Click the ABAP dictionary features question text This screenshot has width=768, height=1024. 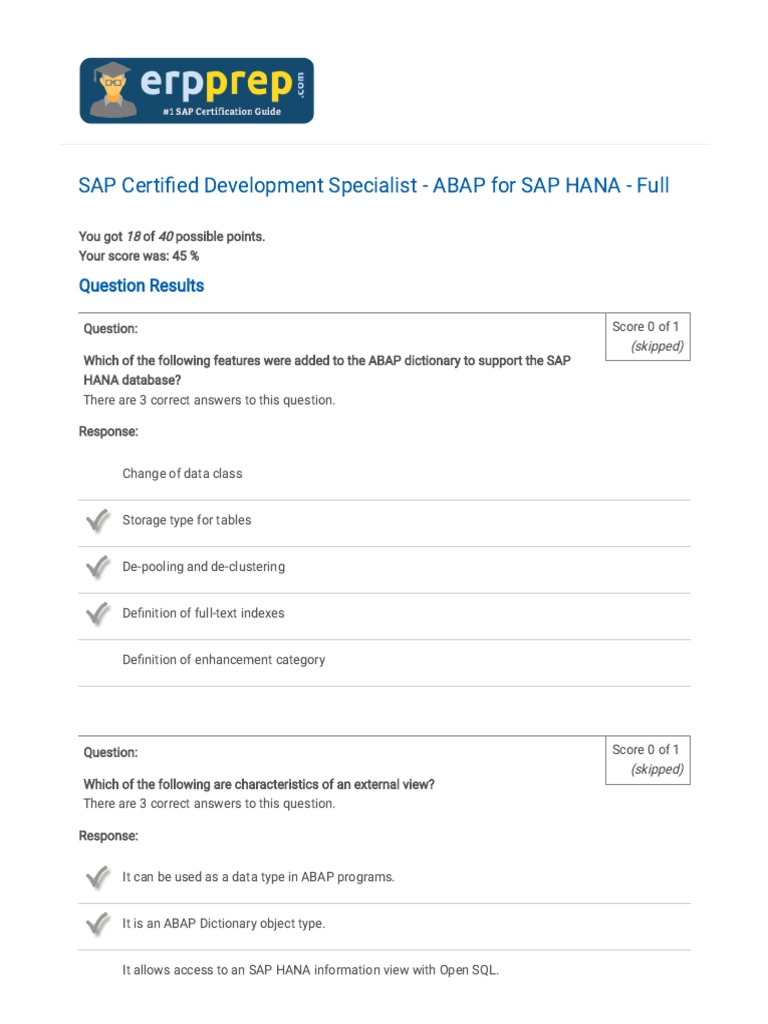[x=327, y=370]
